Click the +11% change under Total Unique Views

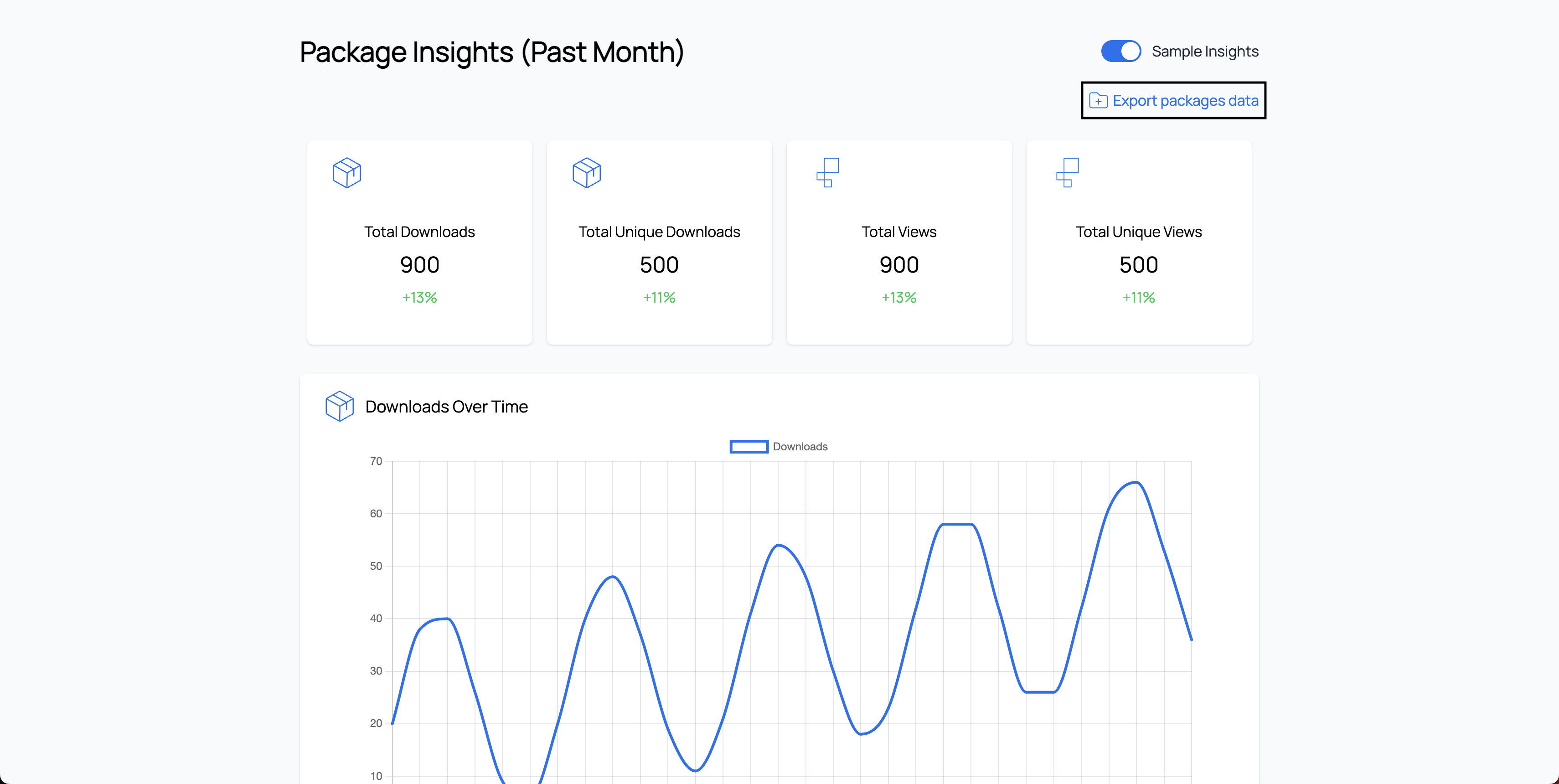point(1138,298)
